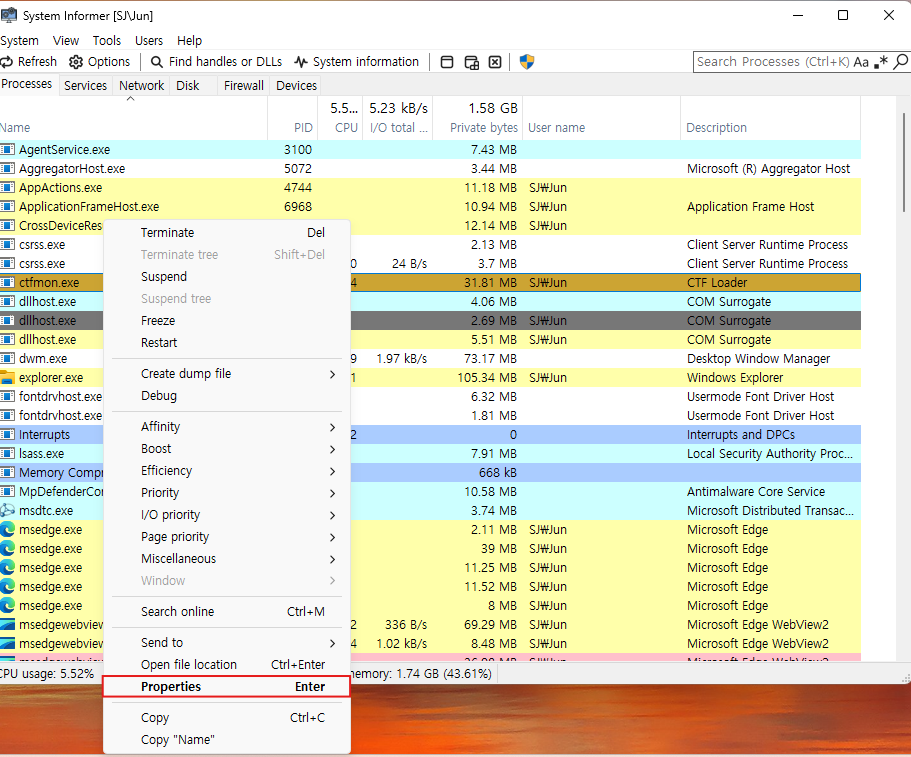Image resolution: width=911 pixels, height=757 pixels.
Task: Click the explorer.exe folder icon
Action: (x=7, y=378)
